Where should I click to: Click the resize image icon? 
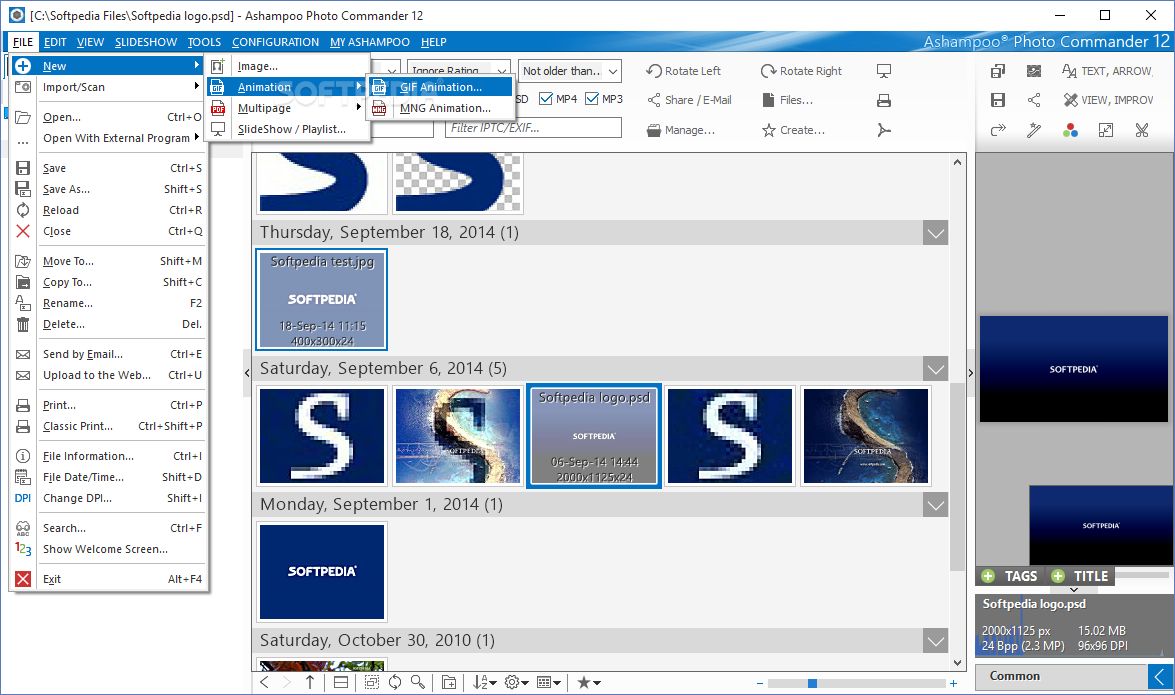click(1106, 130)
